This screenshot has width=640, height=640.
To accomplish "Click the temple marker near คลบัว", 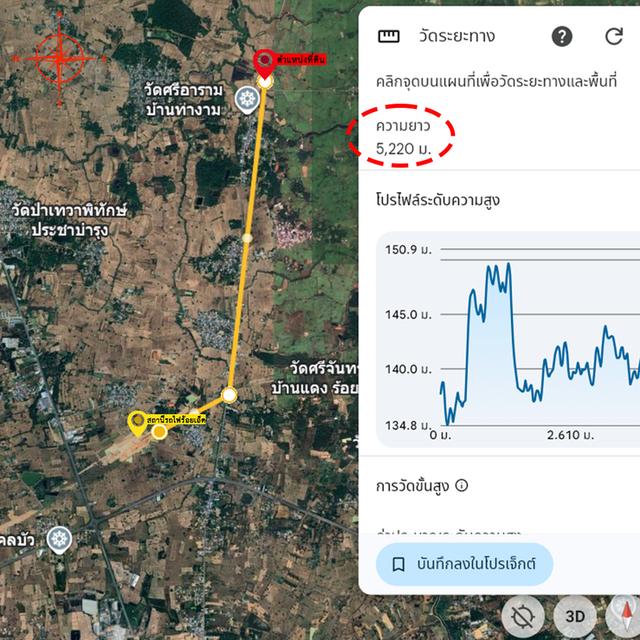I will [59, 540].
